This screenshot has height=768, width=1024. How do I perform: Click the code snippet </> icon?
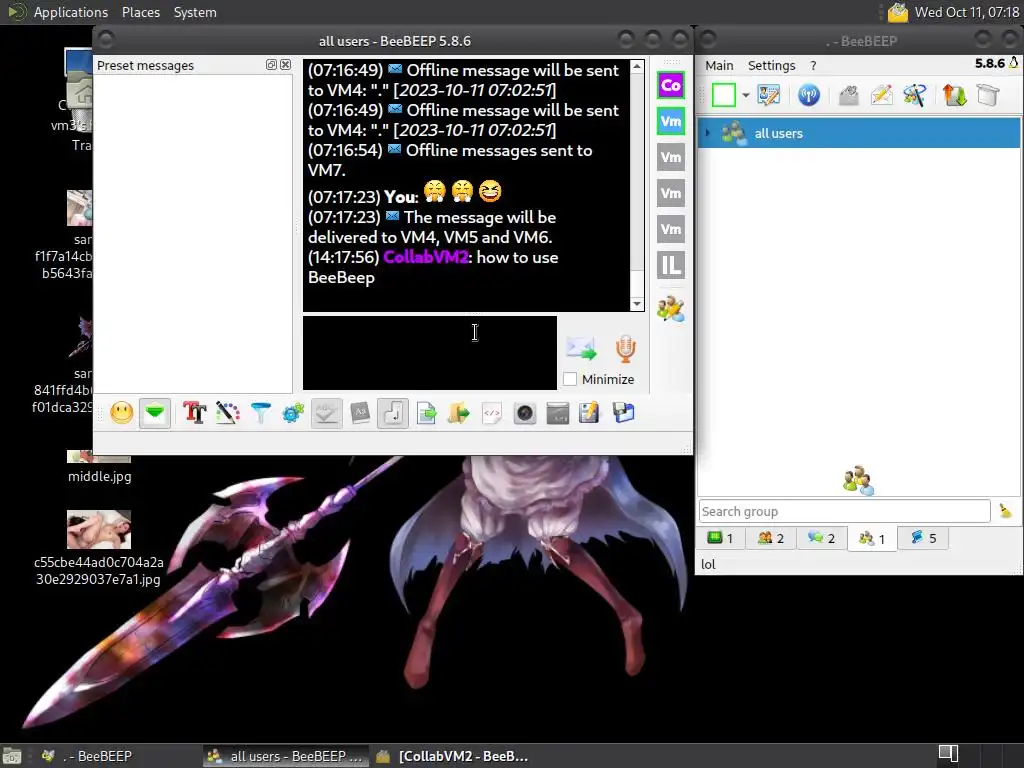coord(492,413)
